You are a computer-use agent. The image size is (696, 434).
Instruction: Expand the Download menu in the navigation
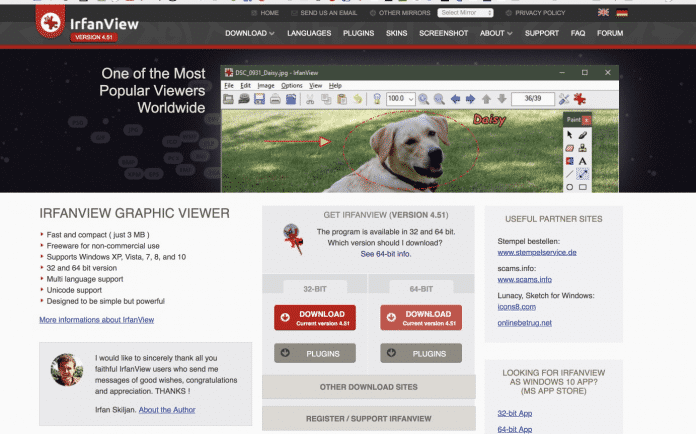pos(249,33)
